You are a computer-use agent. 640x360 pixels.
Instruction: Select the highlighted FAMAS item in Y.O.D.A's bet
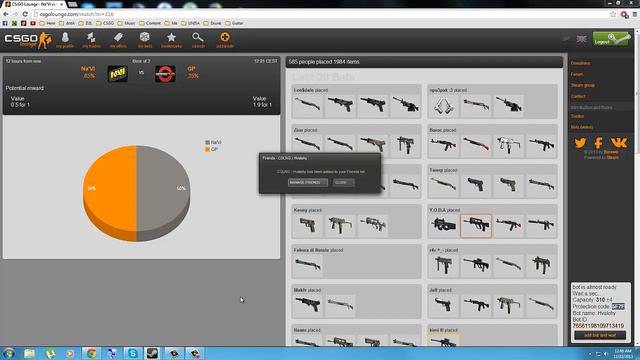pos(476,225)
